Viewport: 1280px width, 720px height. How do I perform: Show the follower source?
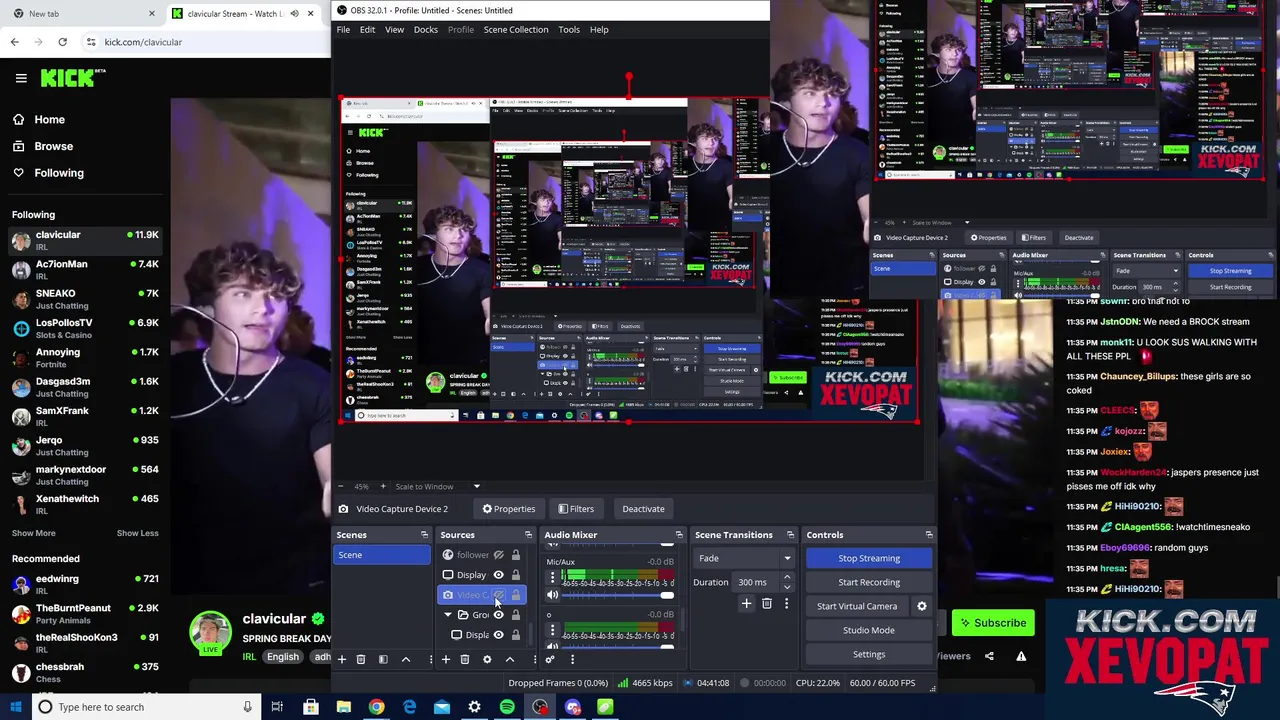498,555
